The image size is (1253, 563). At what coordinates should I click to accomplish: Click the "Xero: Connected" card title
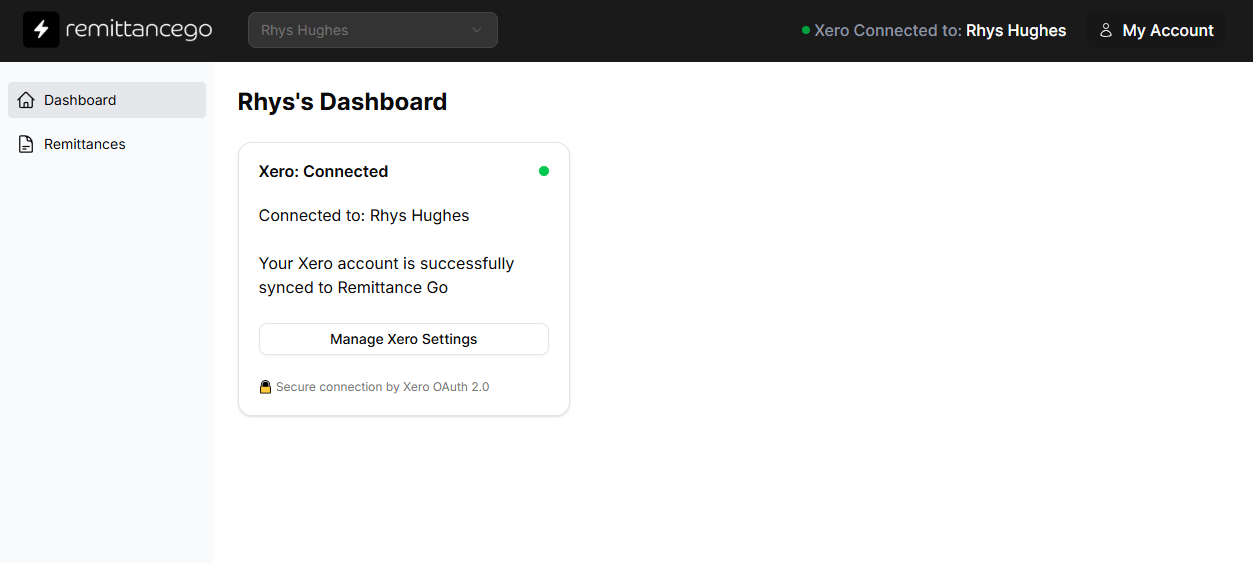coord(323,171)
